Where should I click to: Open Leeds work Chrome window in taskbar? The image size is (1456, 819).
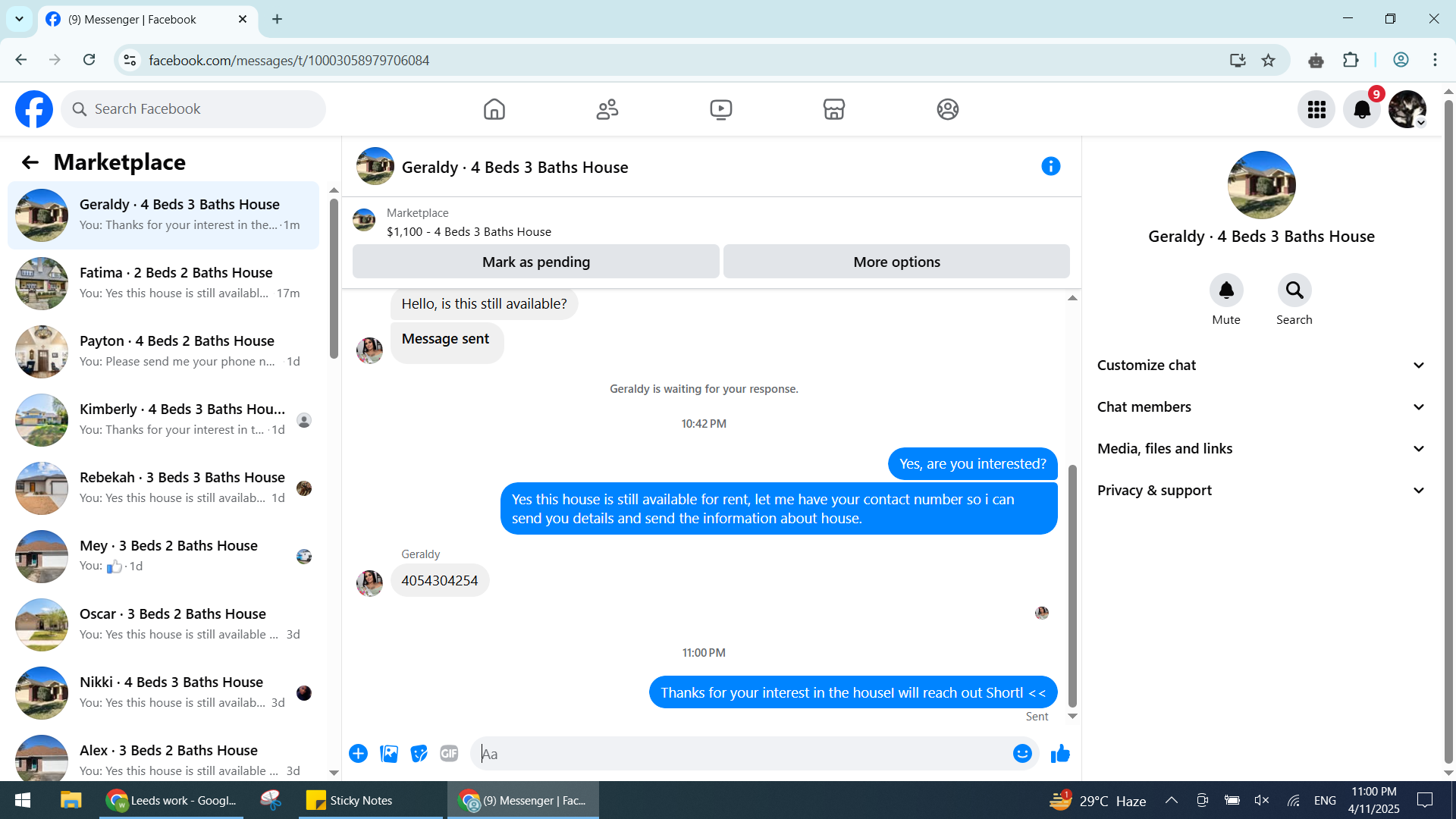(x=171, y=800)
